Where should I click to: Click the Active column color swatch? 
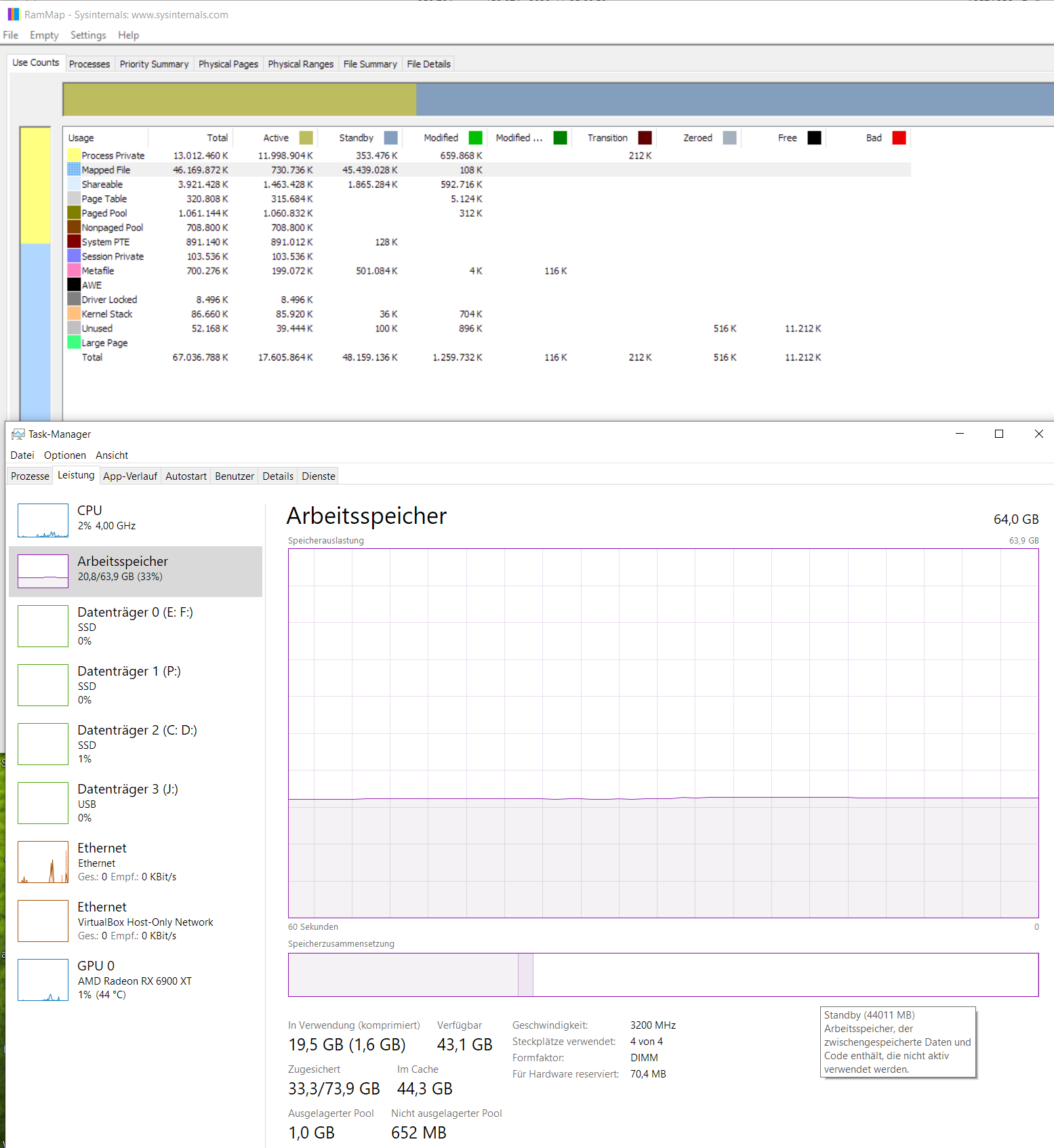coord(306,138)
